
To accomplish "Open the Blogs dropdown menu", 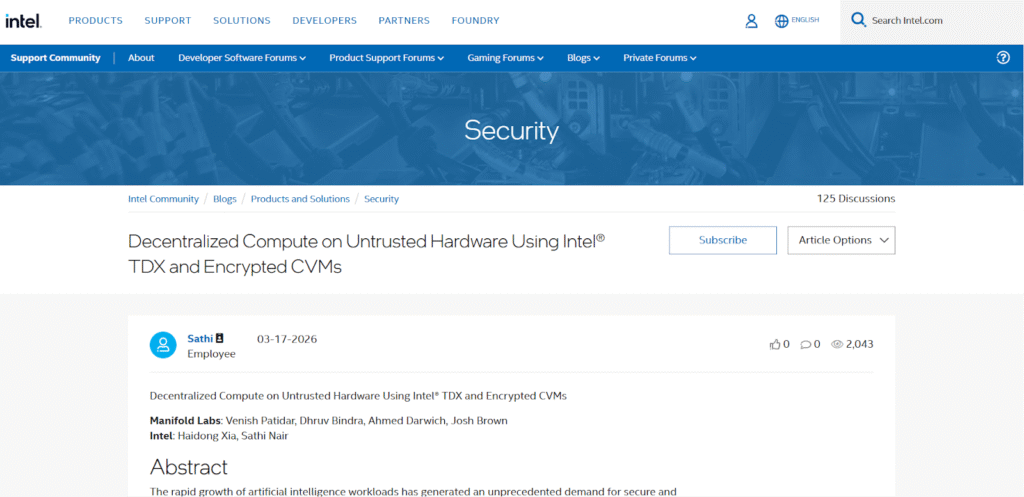I will point(583,58).
